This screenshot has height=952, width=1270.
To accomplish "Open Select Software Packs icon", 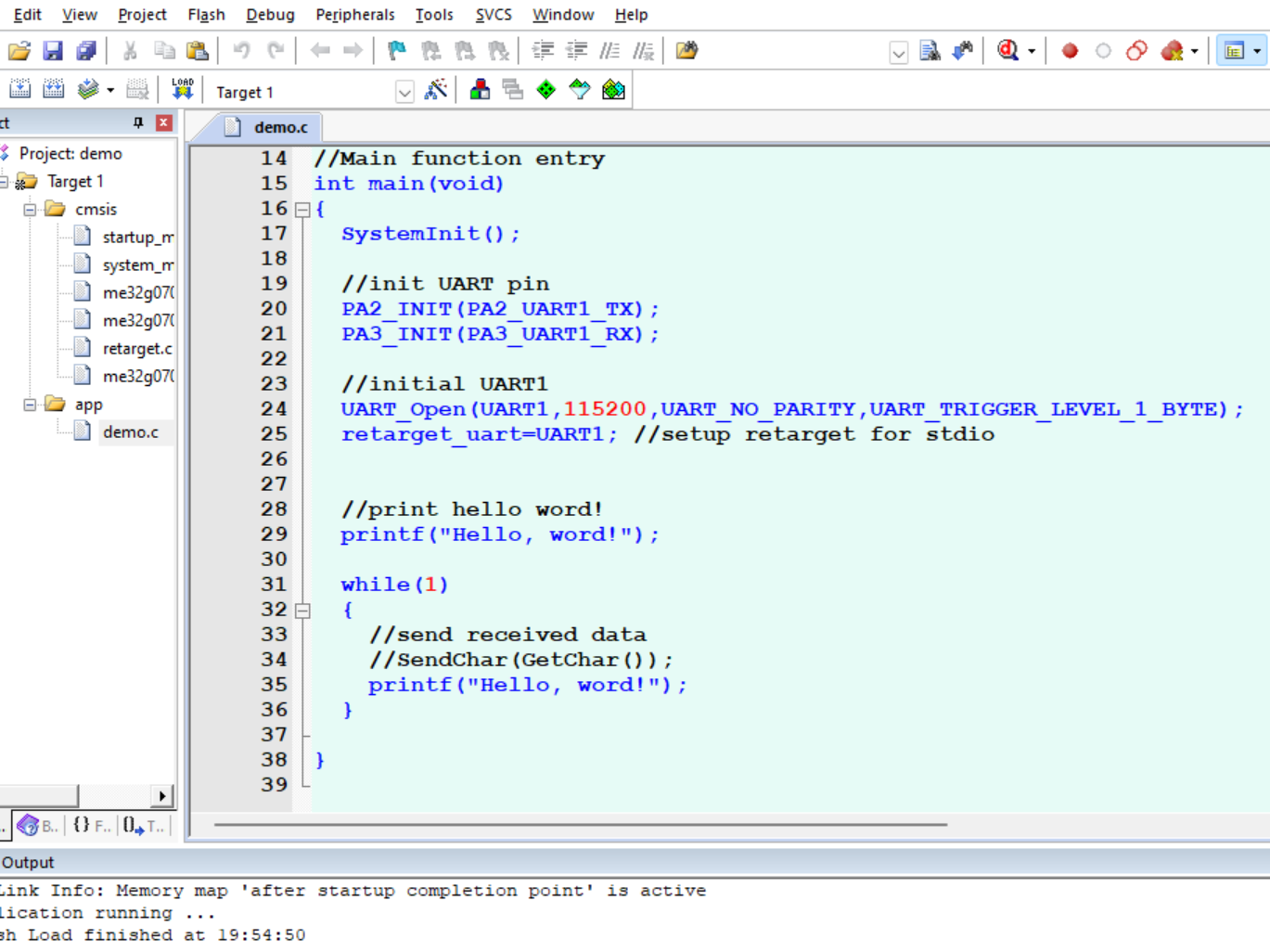I will coord(580,90).
